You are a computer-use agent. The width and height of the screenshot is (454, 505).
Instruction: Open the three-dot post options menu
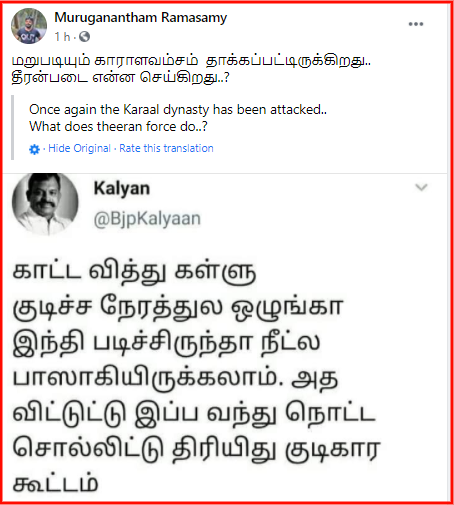pyautogui.click(x=416, y=24)
